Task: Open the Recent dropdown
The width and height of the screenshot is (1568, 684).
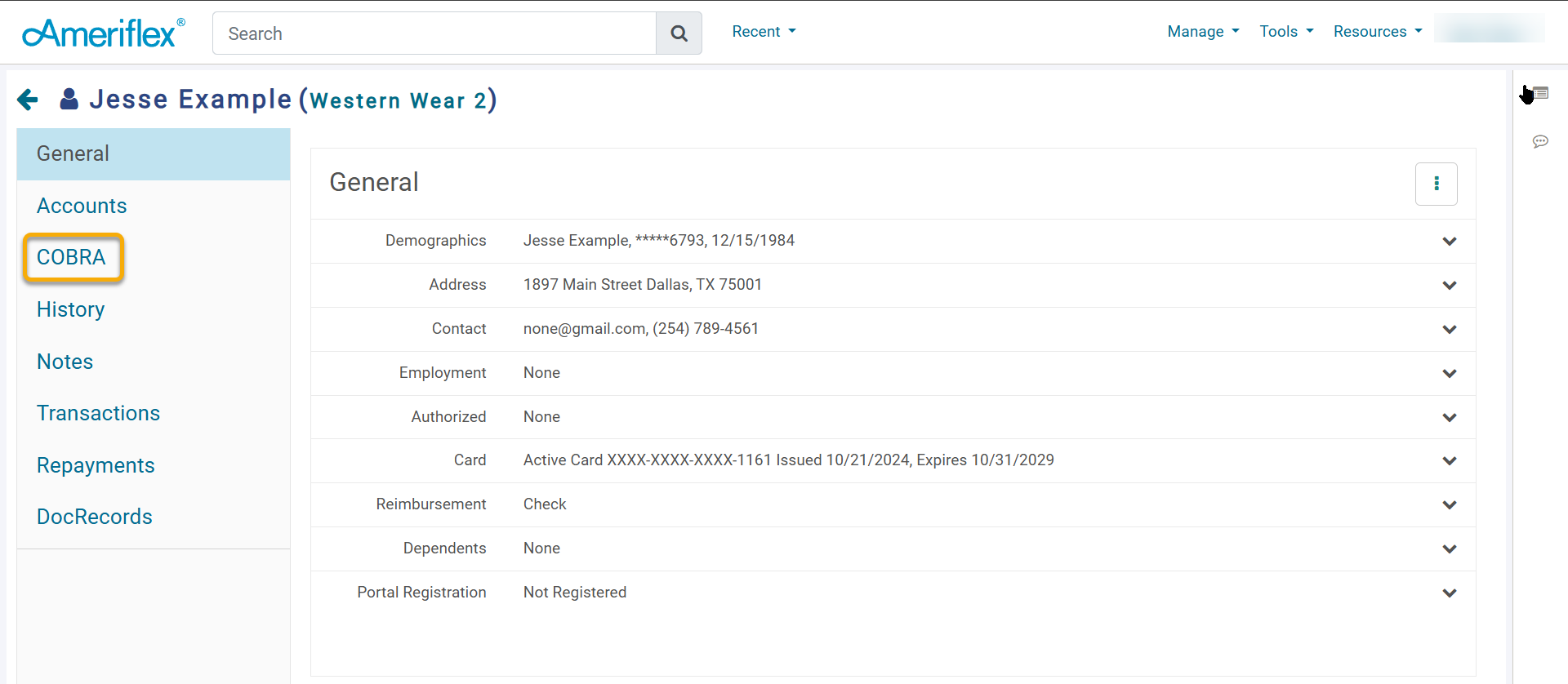Action: tap(764, 31)
